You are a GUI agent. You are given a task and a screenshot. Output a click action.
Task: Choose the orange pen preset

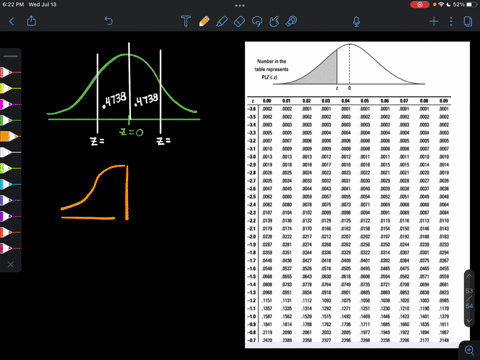pyautogui.click(x=10, y=136)
